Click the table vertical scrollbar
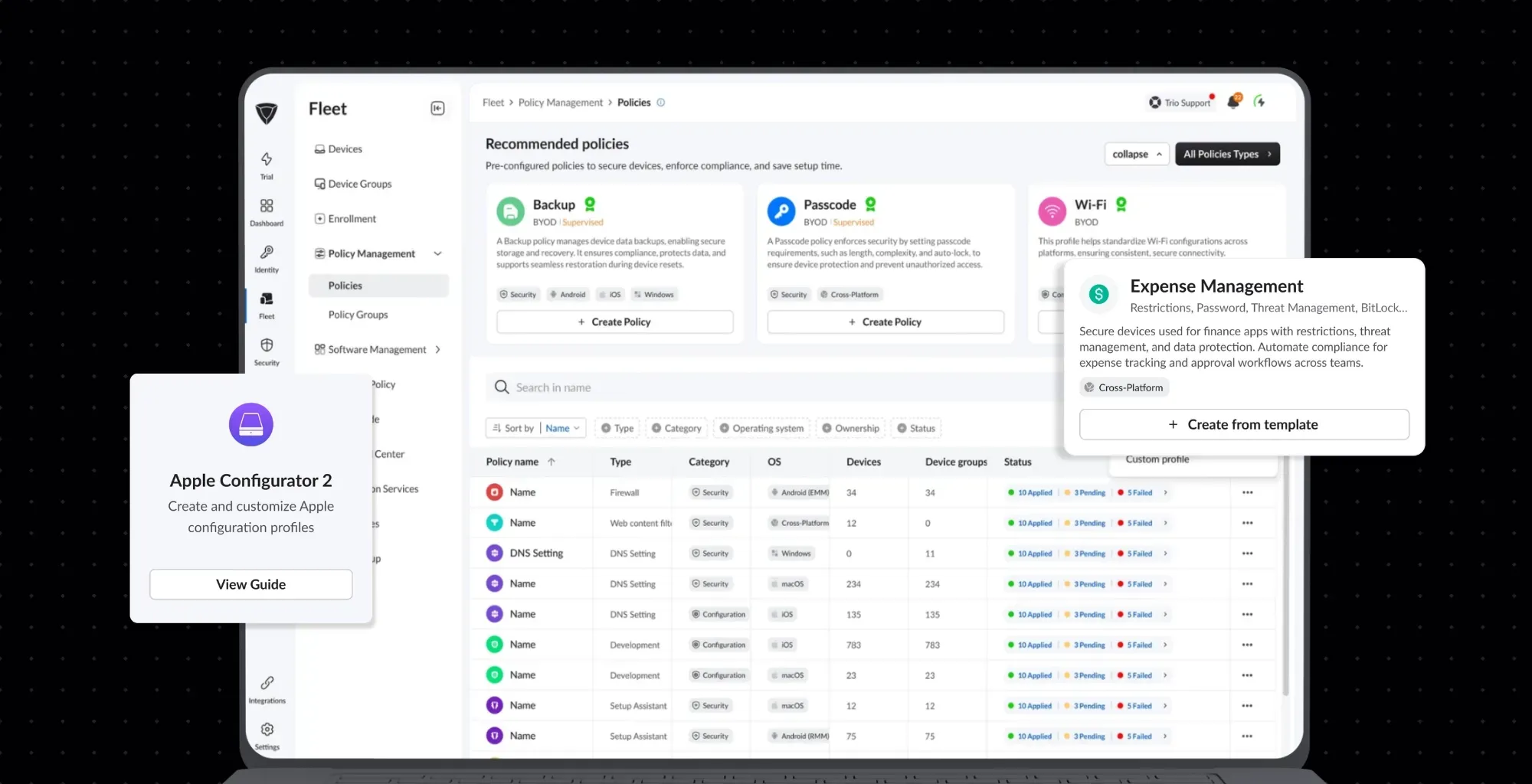The height and width of the screenshot is (784, 1532). pyautogui.click(x=1286, y=574)
